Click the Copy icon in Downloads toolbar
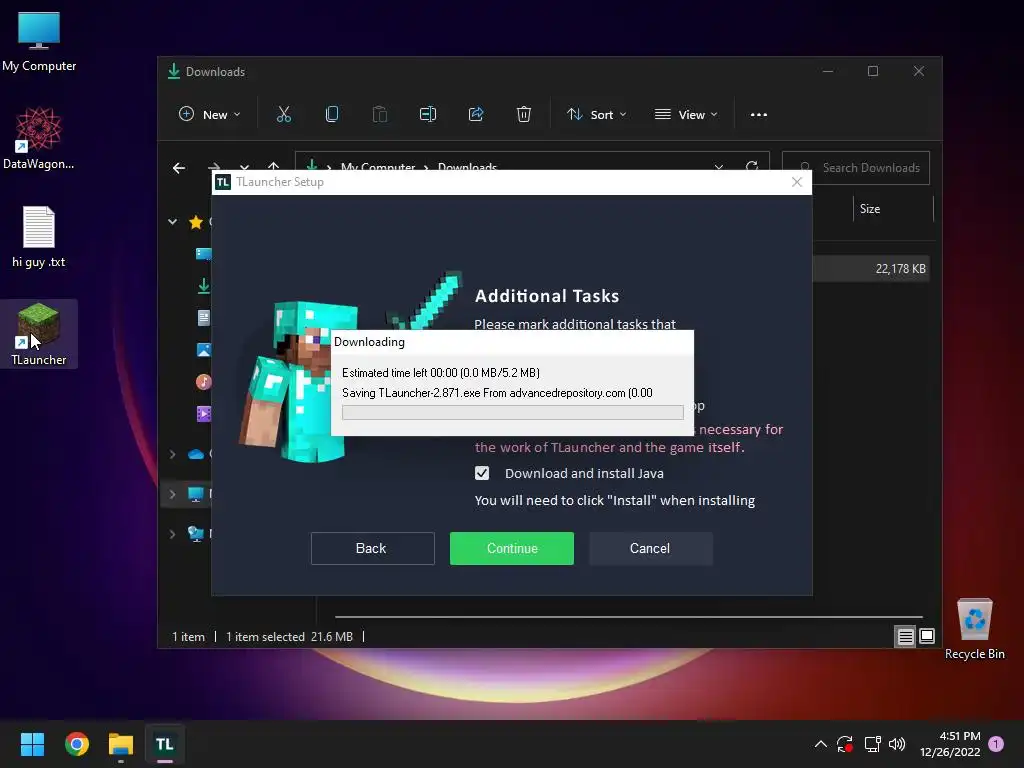 tap(332, 114)
